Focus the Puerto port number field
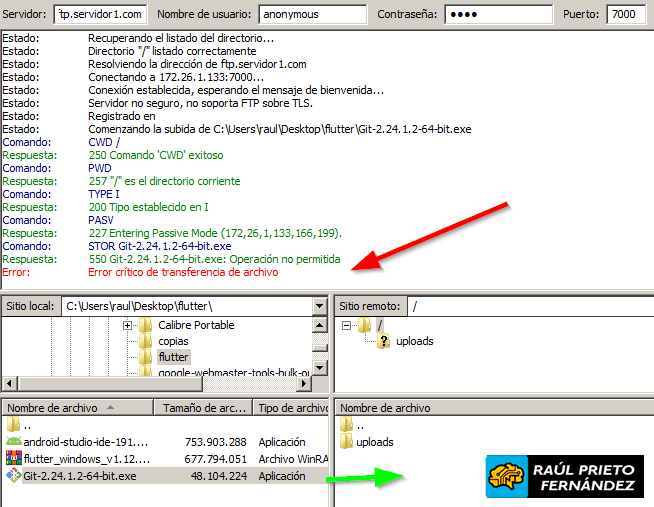654x507 pixels. click(629, 15)
